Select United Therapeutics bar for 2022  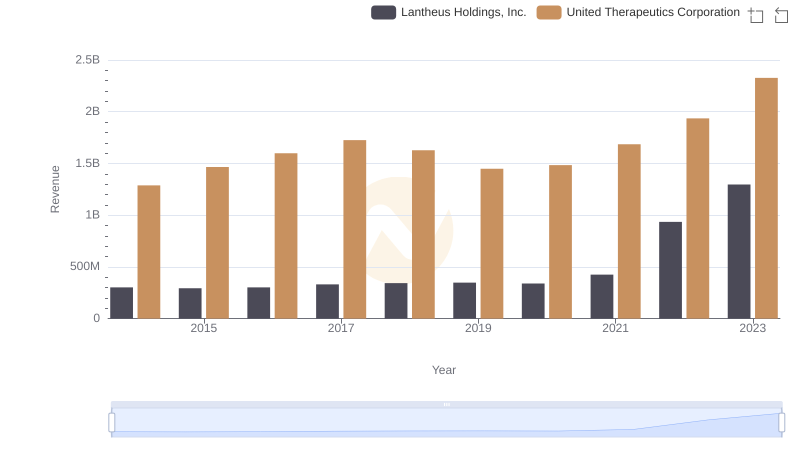(x=698, y=218)
